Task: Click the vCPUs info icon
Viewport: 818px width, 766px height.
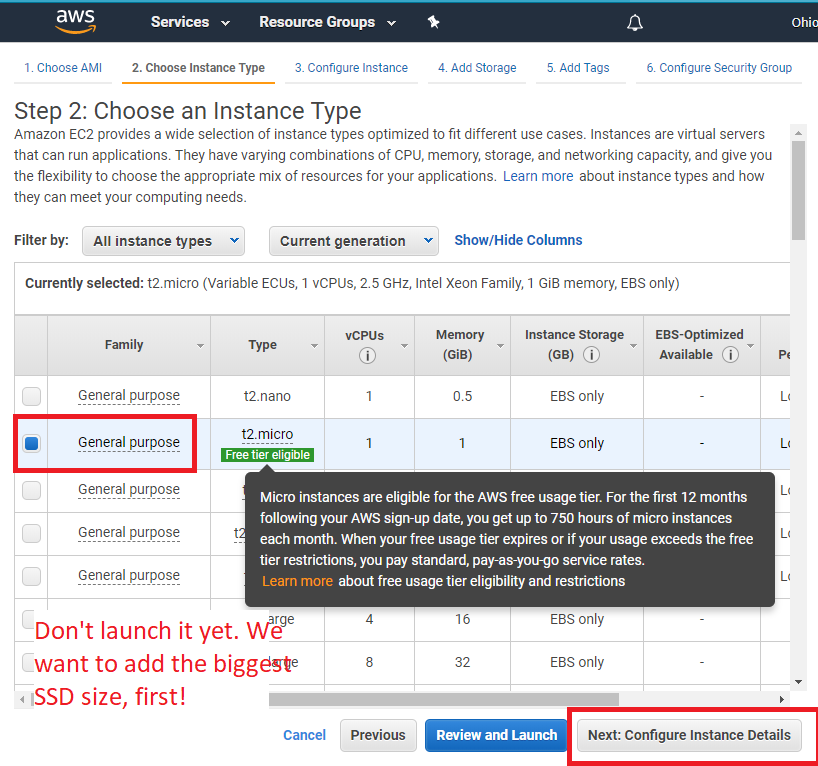Action: pyautogui.click(x=367, y=355)
